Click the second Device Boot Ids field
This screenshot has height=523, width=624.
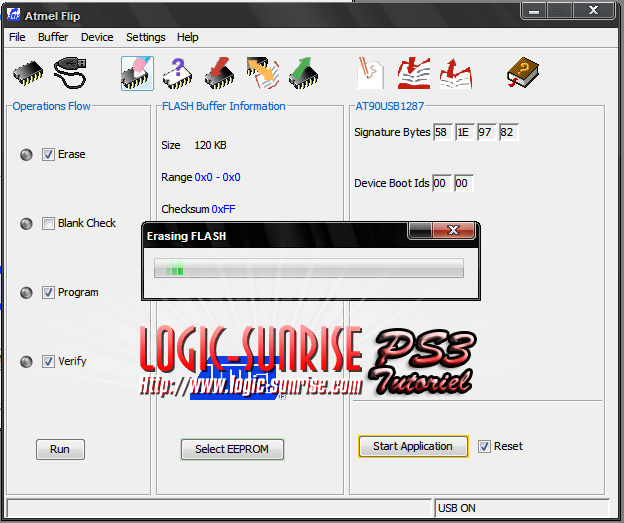464,183
